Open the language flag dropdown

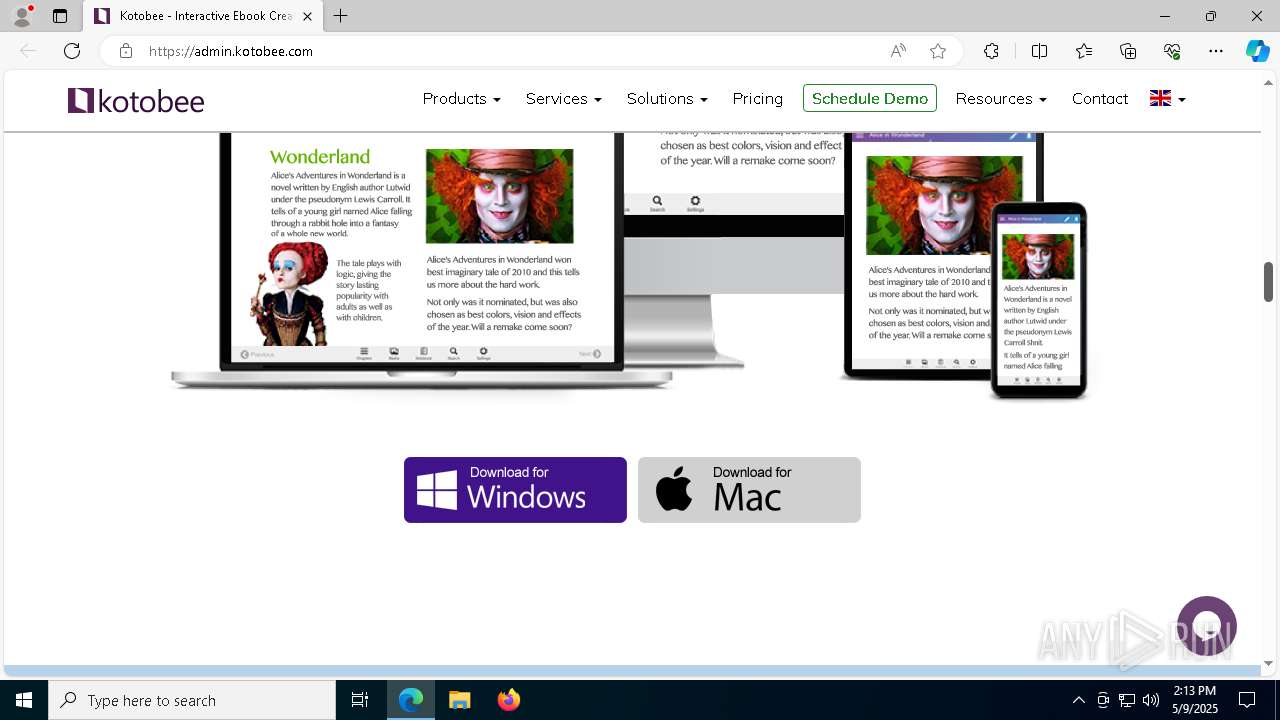click(1167, 98)
